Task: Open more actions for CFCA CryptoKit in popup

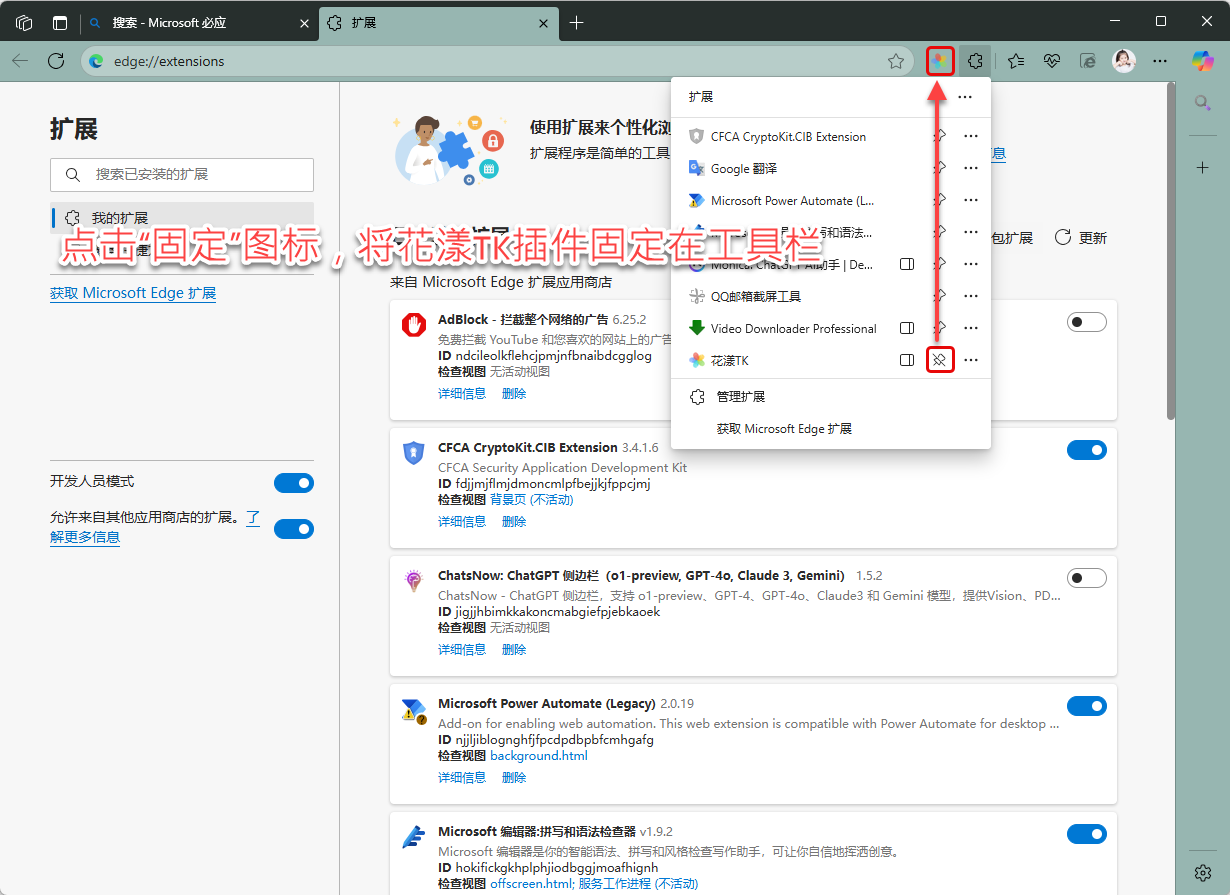Action: (x=970, y=136)
